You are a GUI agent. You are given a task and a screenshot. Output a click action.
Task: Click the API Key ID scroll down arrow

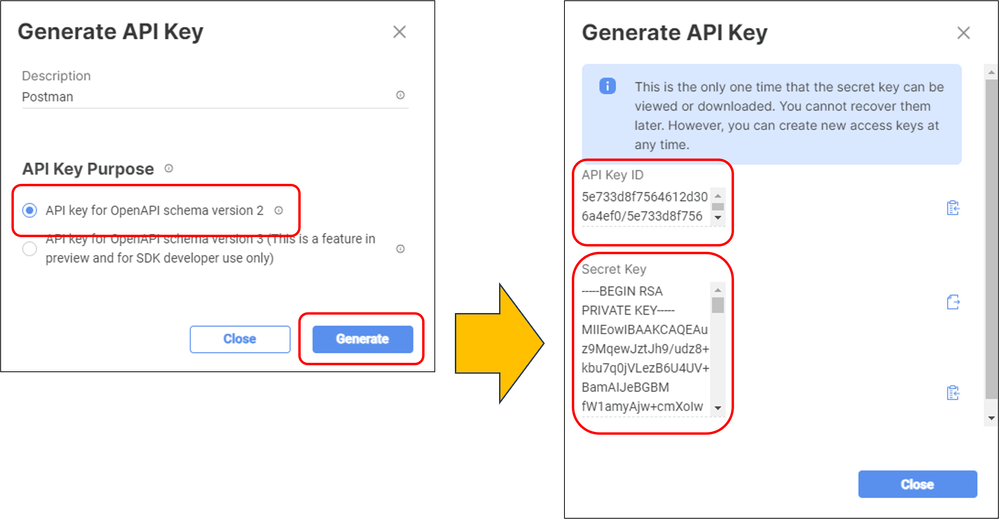(718, 218)
